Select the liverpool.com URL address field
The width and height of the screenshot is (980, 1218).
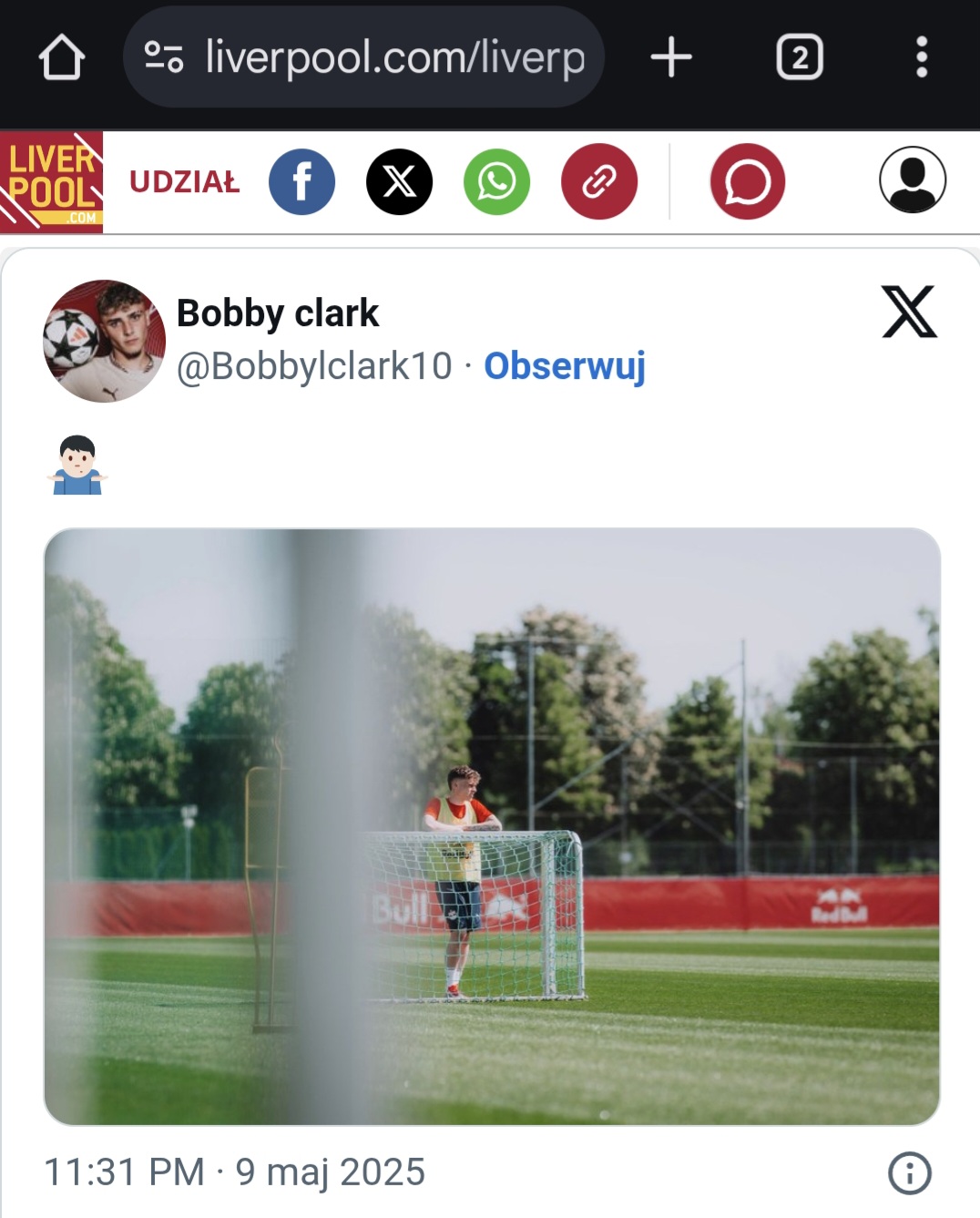364,57
